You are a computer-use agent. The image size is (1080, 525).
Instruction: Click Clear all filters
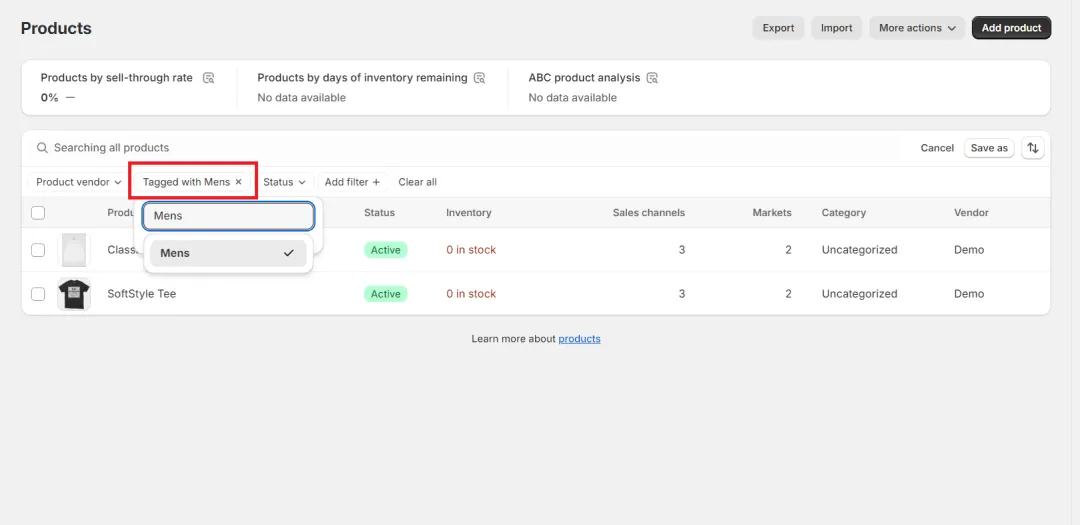pyautogui.click(x=417, y=182)
